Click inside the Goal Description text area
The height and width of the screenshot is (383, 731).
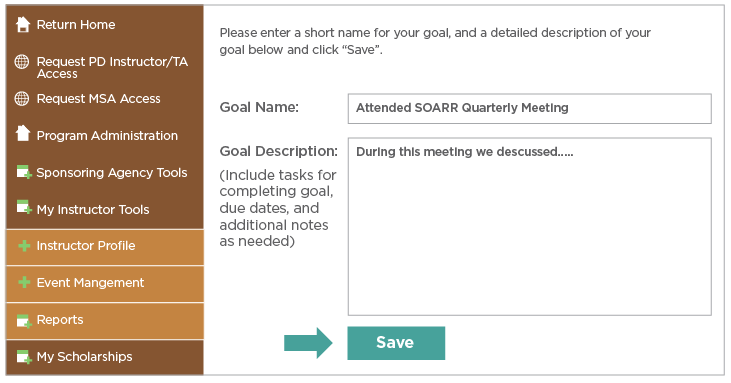point(530,226)
